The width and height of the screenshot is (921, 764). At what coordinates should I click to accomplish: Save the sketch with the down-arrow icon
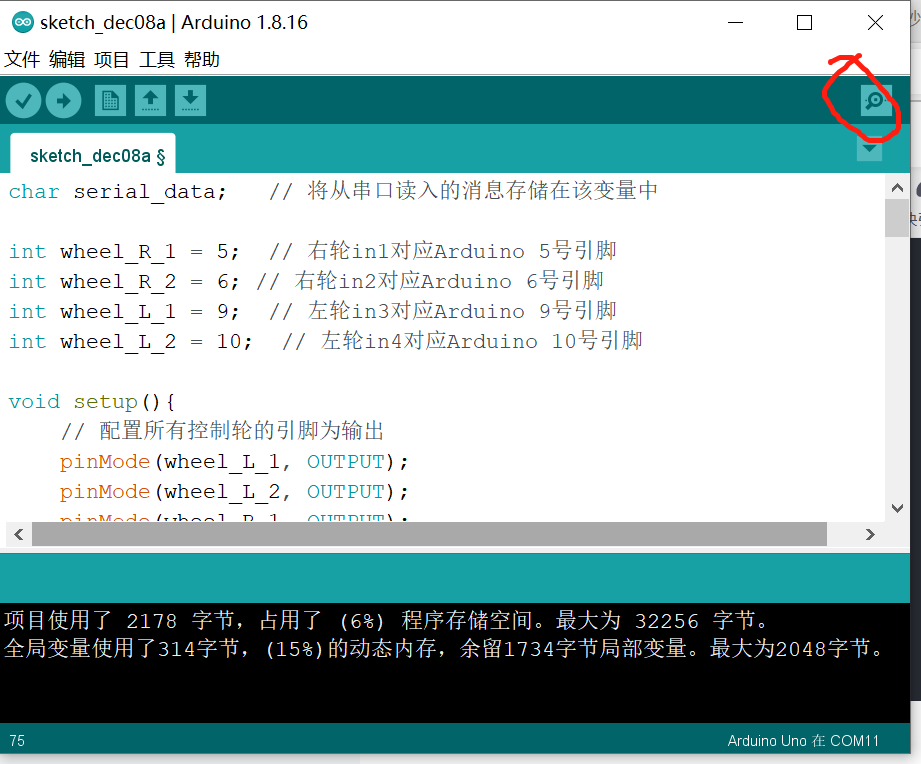(190, 100)
